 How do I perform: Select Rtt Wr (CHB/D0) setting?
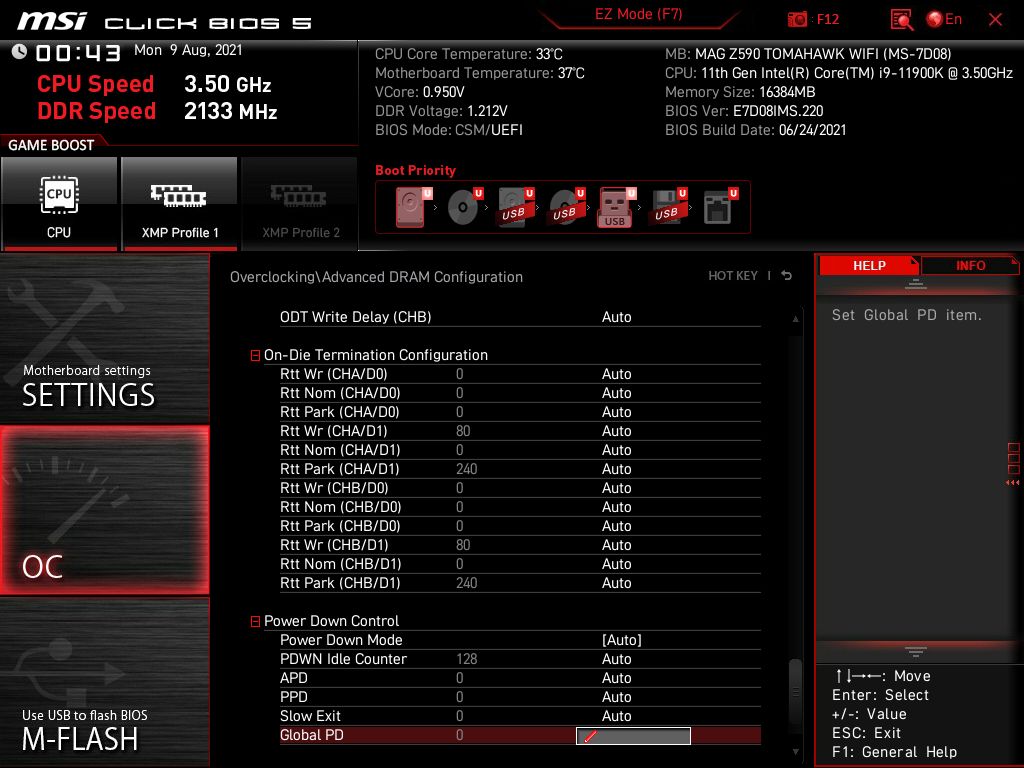[520, 488]
